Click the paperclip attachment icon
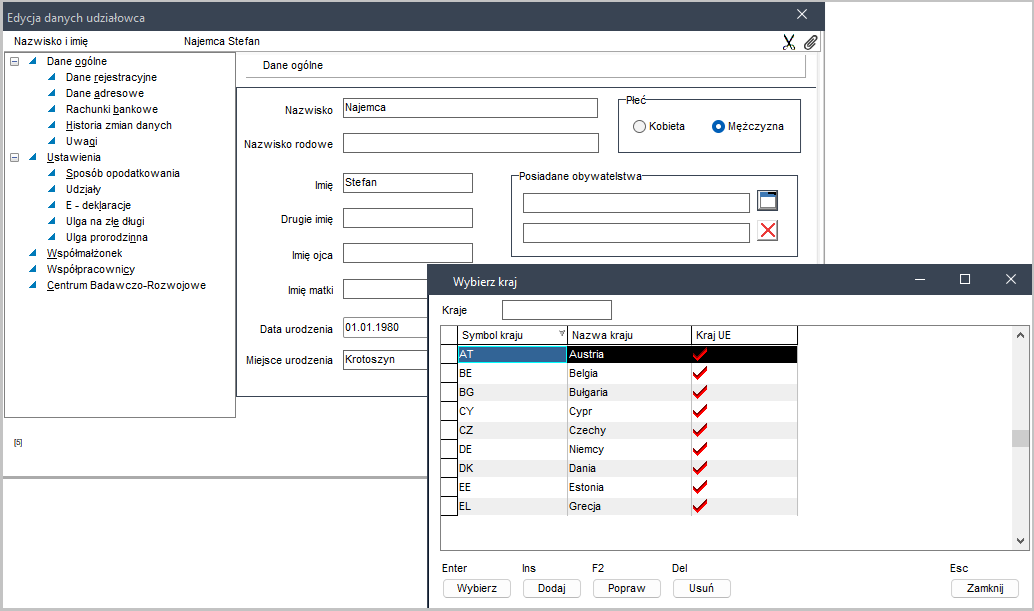Image resolution: width=1034 pixels, height=611 pixels. point(810,42)
